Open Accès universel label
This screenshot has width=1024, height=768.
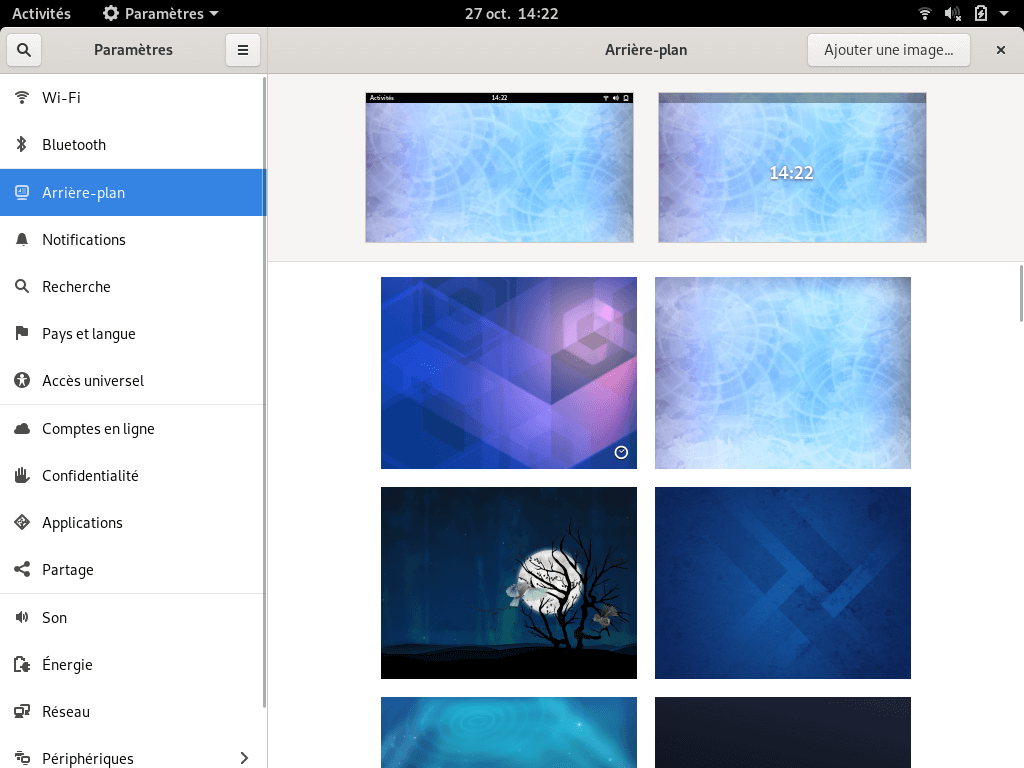pos(93,381)
